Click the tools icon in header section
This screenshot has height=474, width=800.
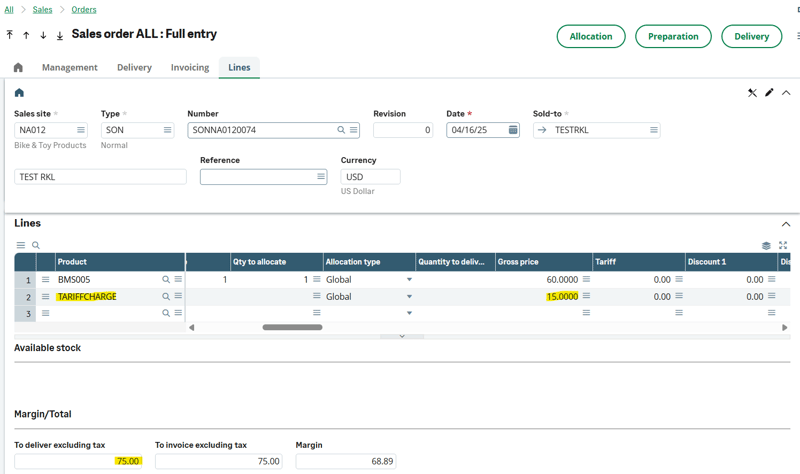click(x=752, y=93)
